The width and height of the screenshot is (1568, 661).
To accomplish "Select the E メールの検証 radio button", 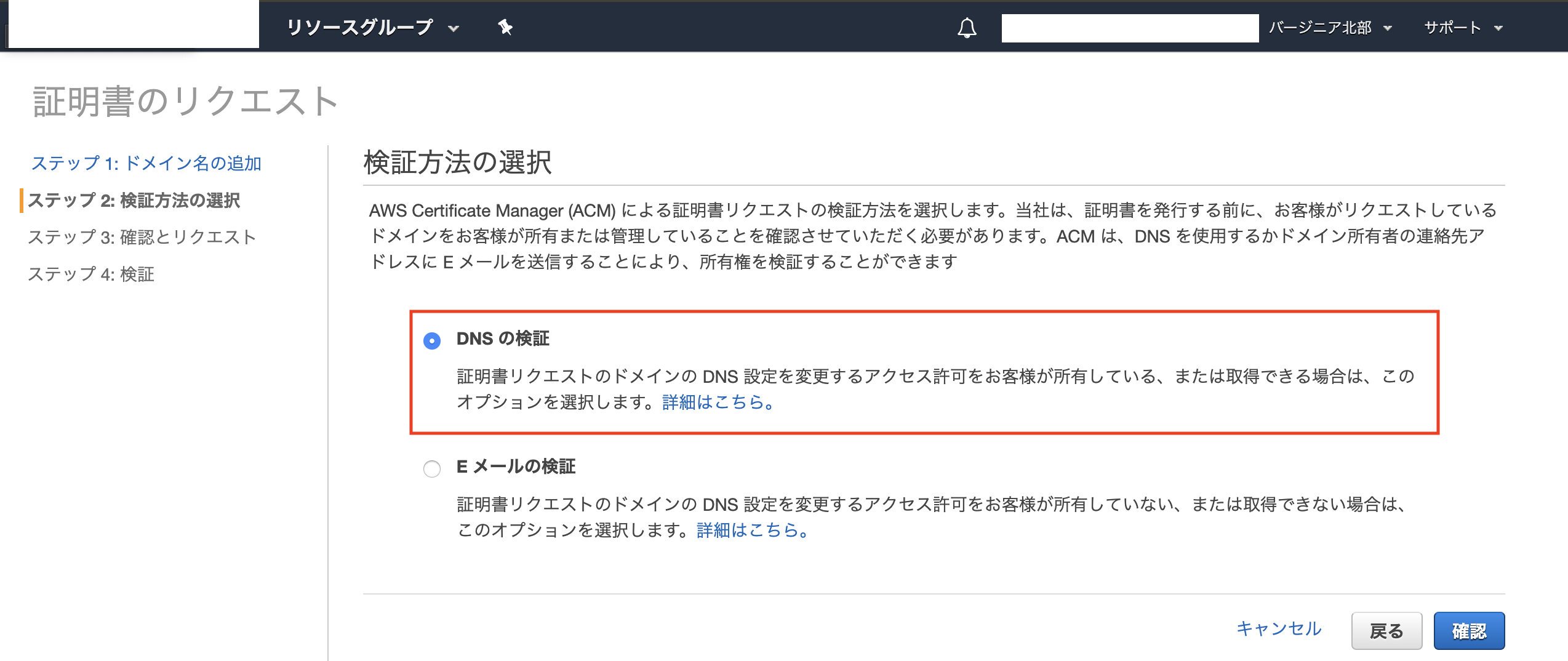I will click(x=433, y=468).
